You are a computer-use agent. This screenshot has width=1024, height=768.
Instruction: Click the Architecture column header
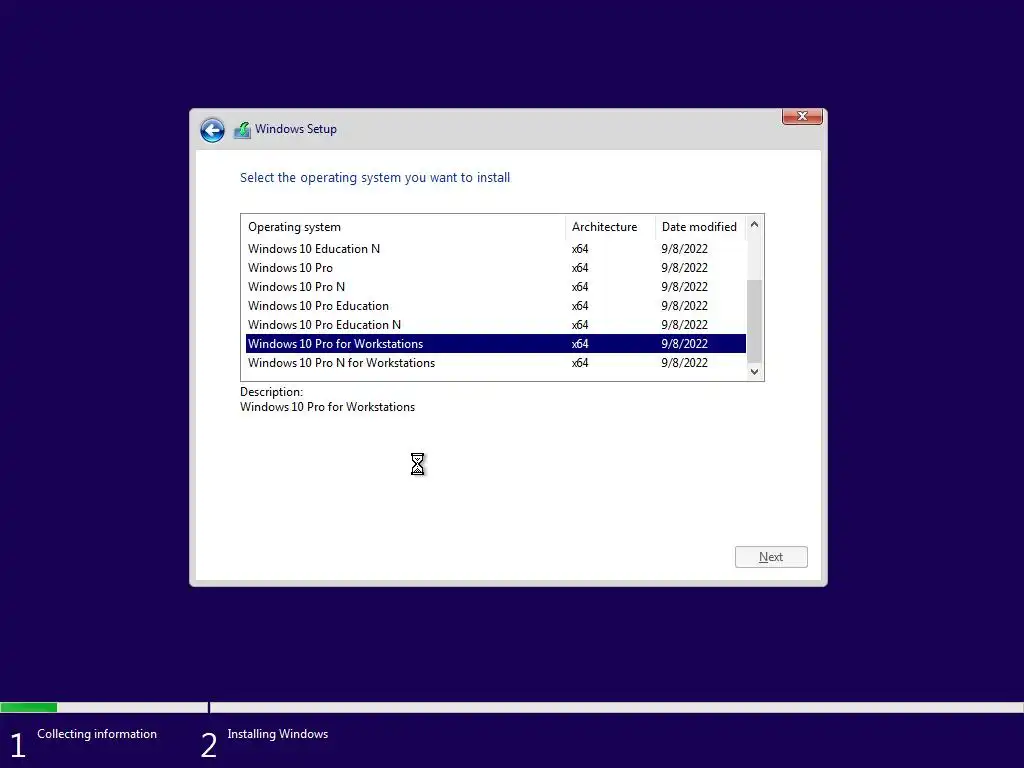pos(611,227)
